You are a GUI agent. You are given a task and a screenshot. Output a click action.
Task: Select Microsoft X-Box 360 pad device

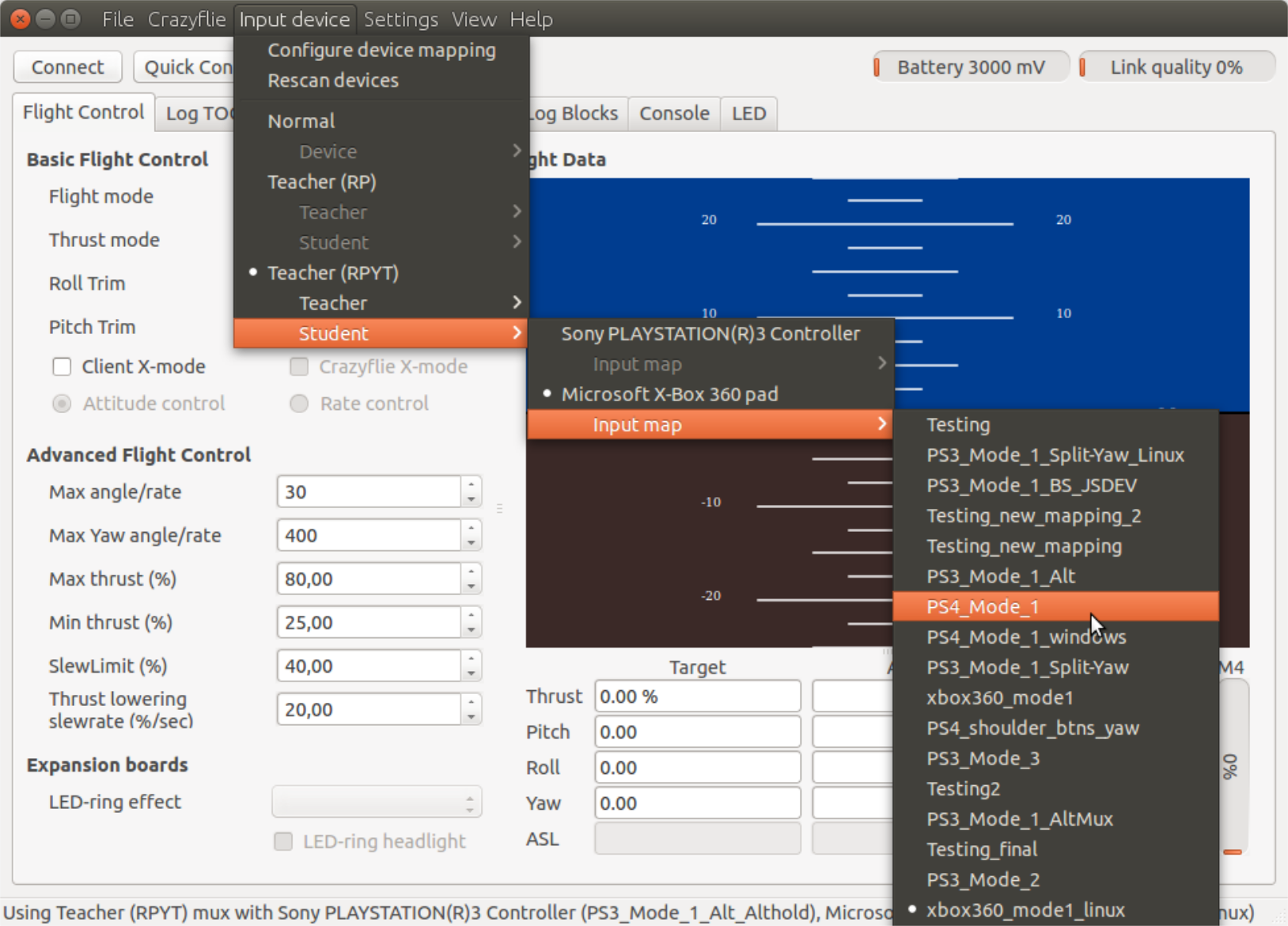coord(669,393)
